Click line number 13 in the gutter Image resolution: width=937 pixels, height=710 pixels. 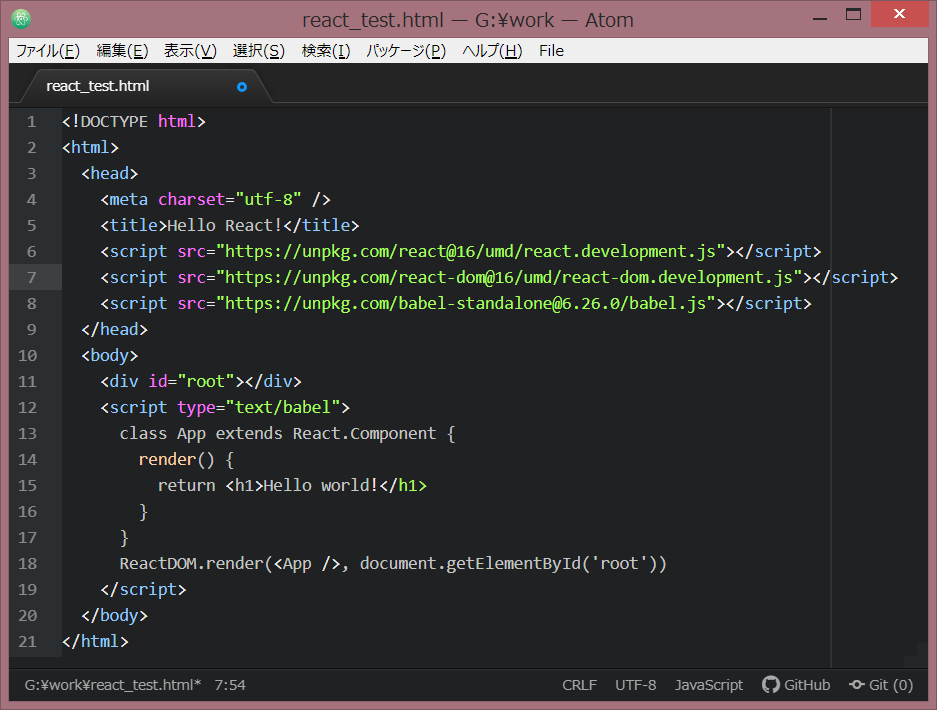(27, 434)
